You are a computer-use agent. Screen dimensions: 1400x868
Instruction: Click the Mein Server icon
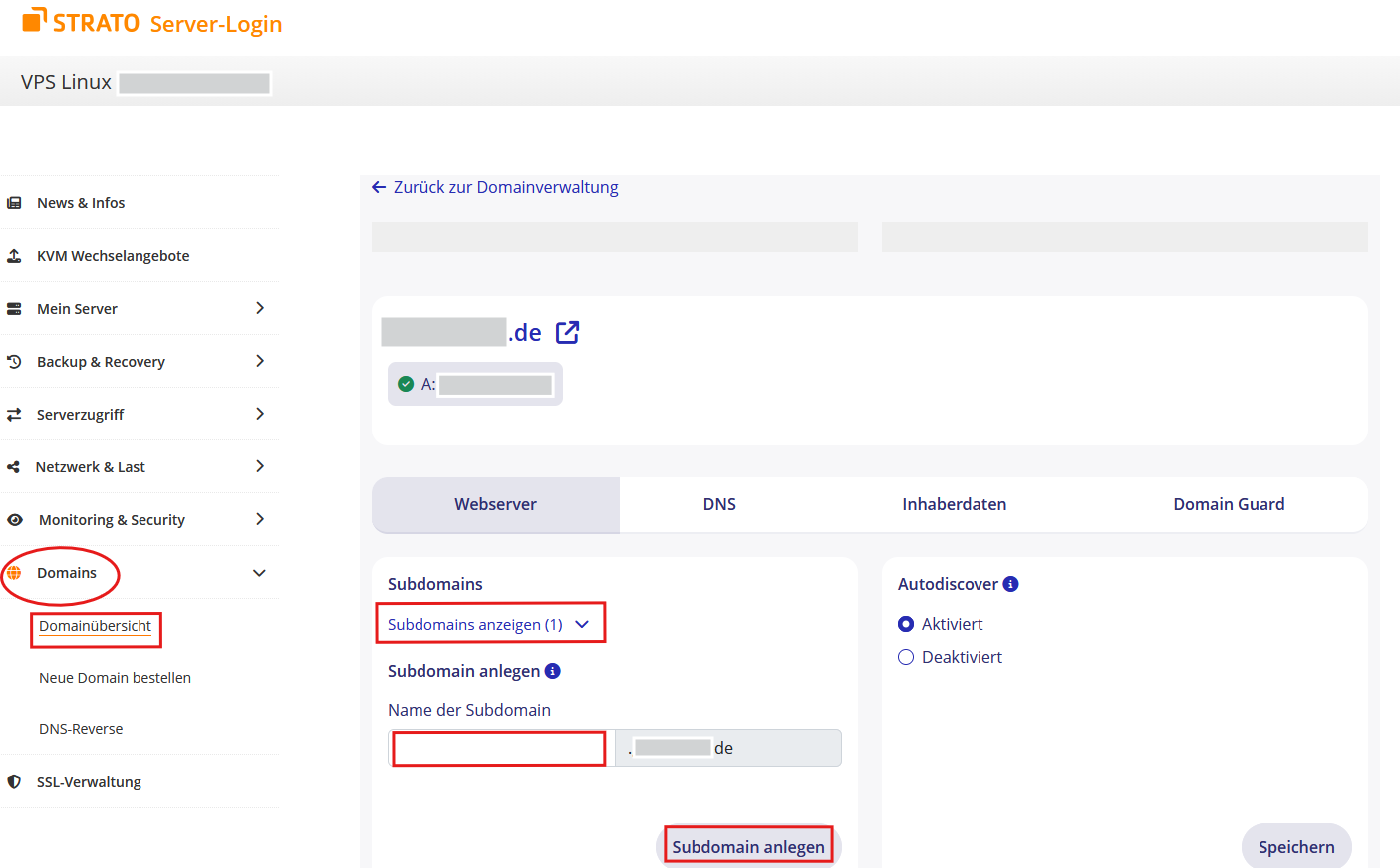pos(14,309)
